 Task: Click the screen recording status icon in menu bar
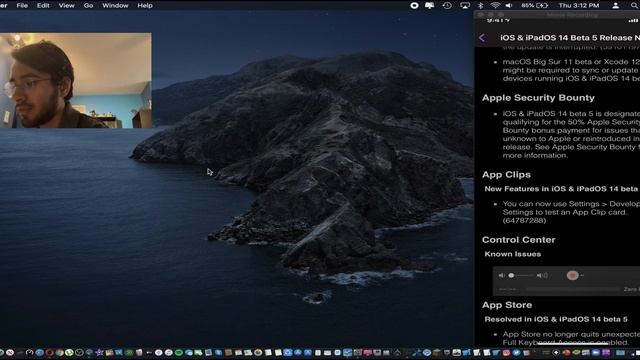click(x=414, y=5)
